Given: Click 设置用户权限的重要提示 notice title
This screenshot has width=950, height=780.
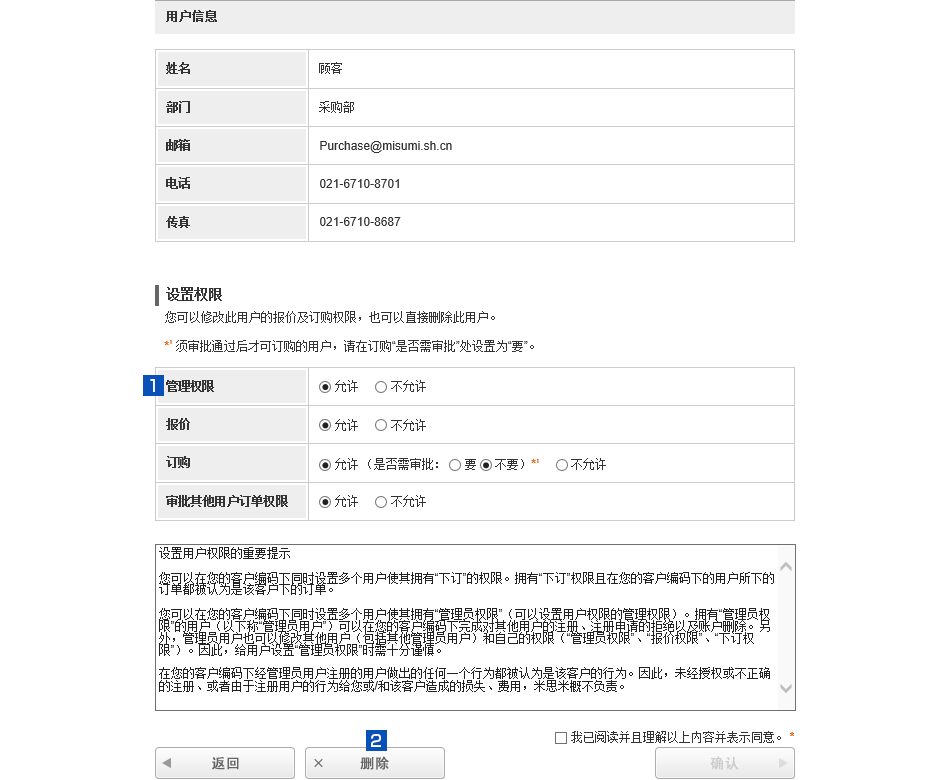Looking at the screenshot, I should coord(225,553).
